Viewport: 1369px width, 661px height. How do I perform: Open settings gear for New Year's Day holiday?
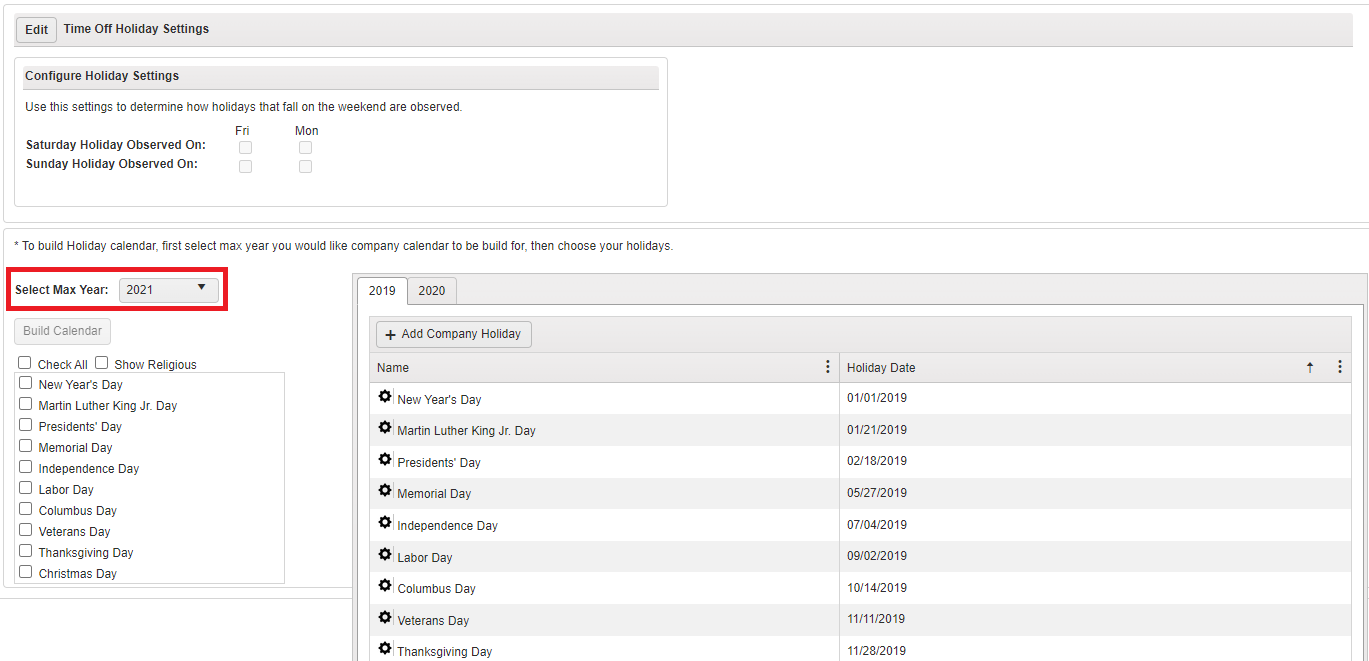coord(385,395)
